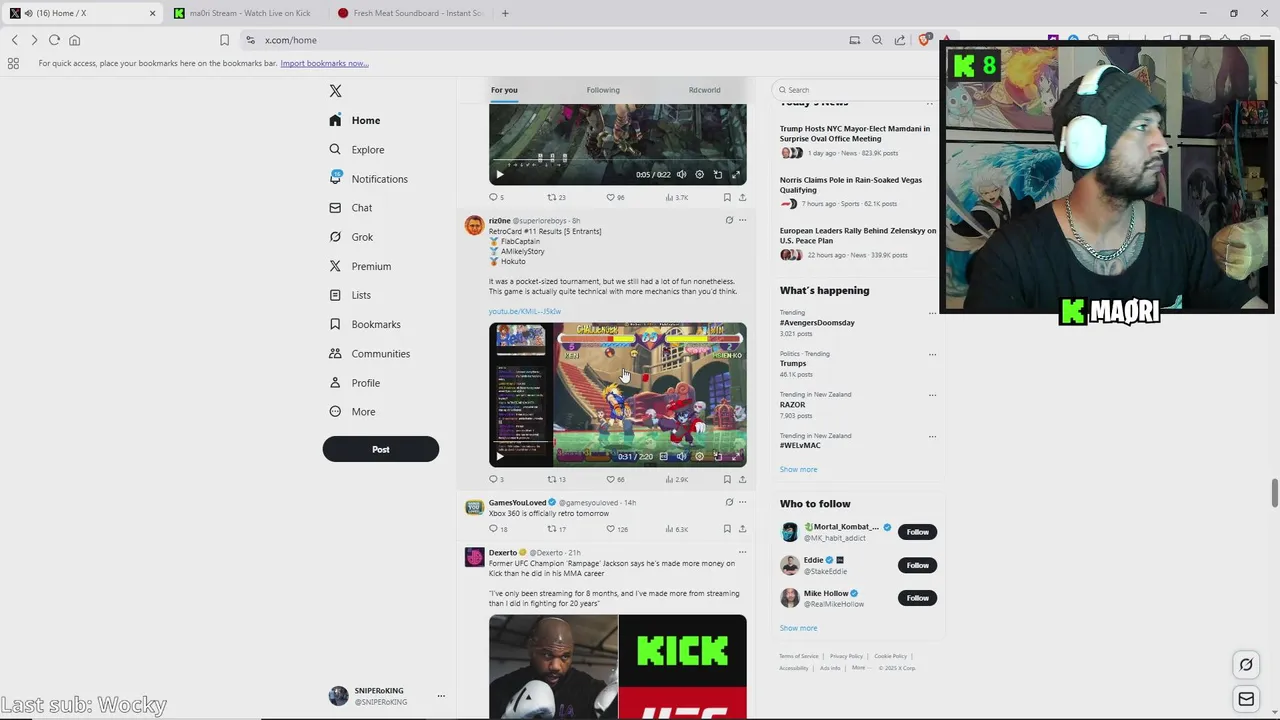Image resolution: width=1280 pixels, height=720 pixels.
Task: Click the Post button
Action: click(380, 449)
